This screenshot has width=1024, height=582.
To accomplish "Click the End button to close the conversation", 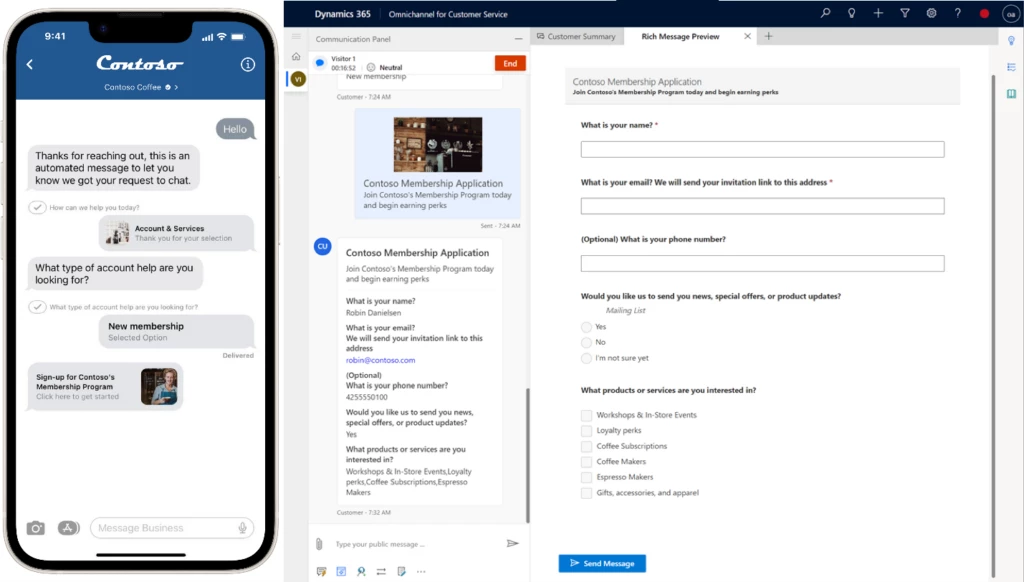I will click(x=508, y=62).
